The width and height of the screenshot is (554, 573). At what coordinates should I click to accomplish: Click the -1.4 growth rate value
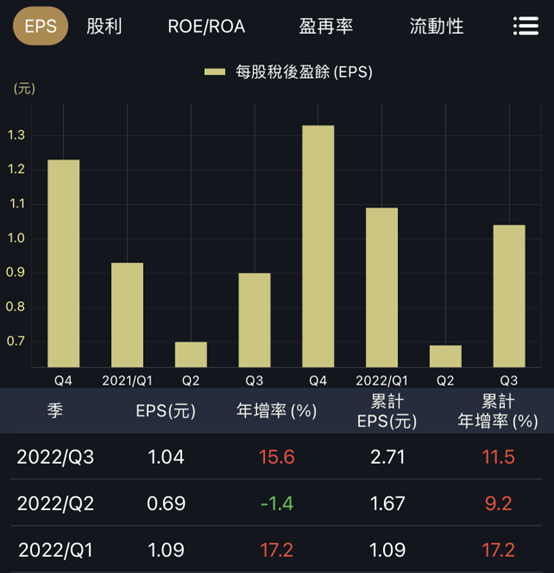[277, 503]
